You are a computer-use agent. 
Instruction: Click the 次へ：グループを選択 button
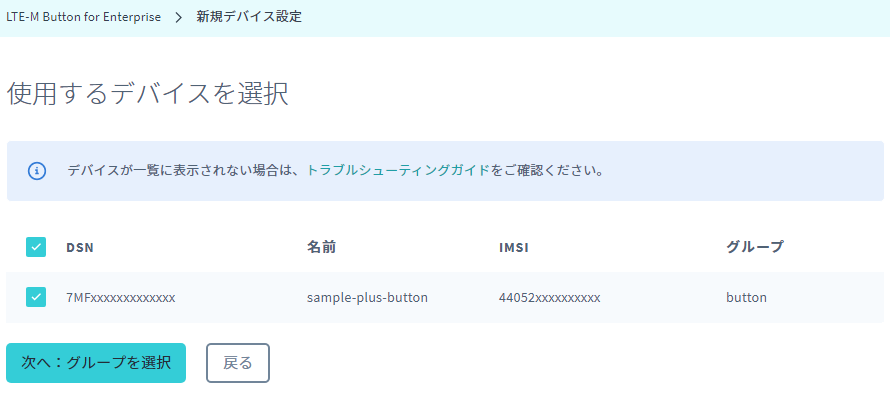[x=96, y=363]
